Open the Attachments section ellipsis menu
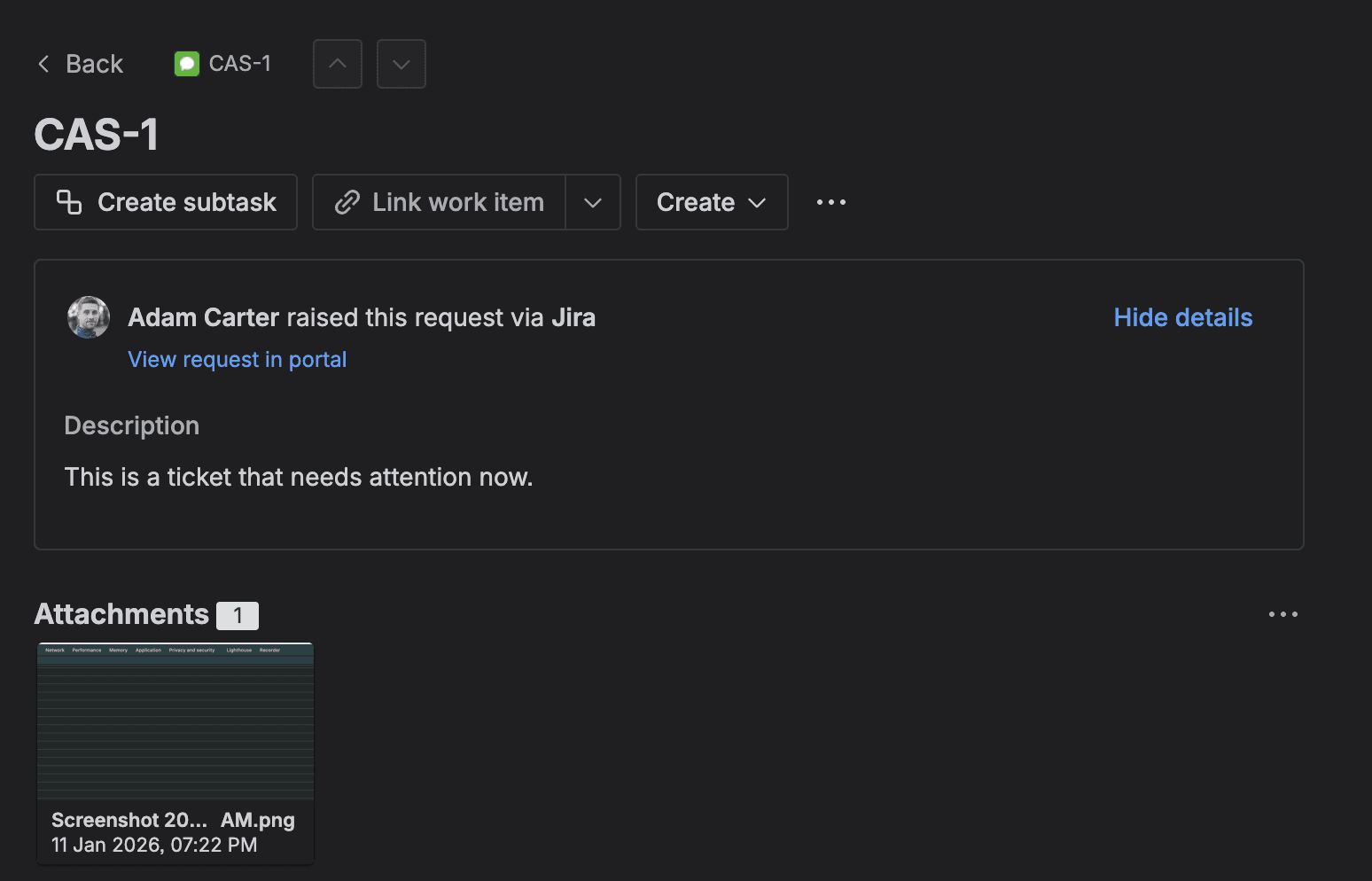Viewport: 1372px width, 881px height. pyautogui.click(x=1283, y=613)
